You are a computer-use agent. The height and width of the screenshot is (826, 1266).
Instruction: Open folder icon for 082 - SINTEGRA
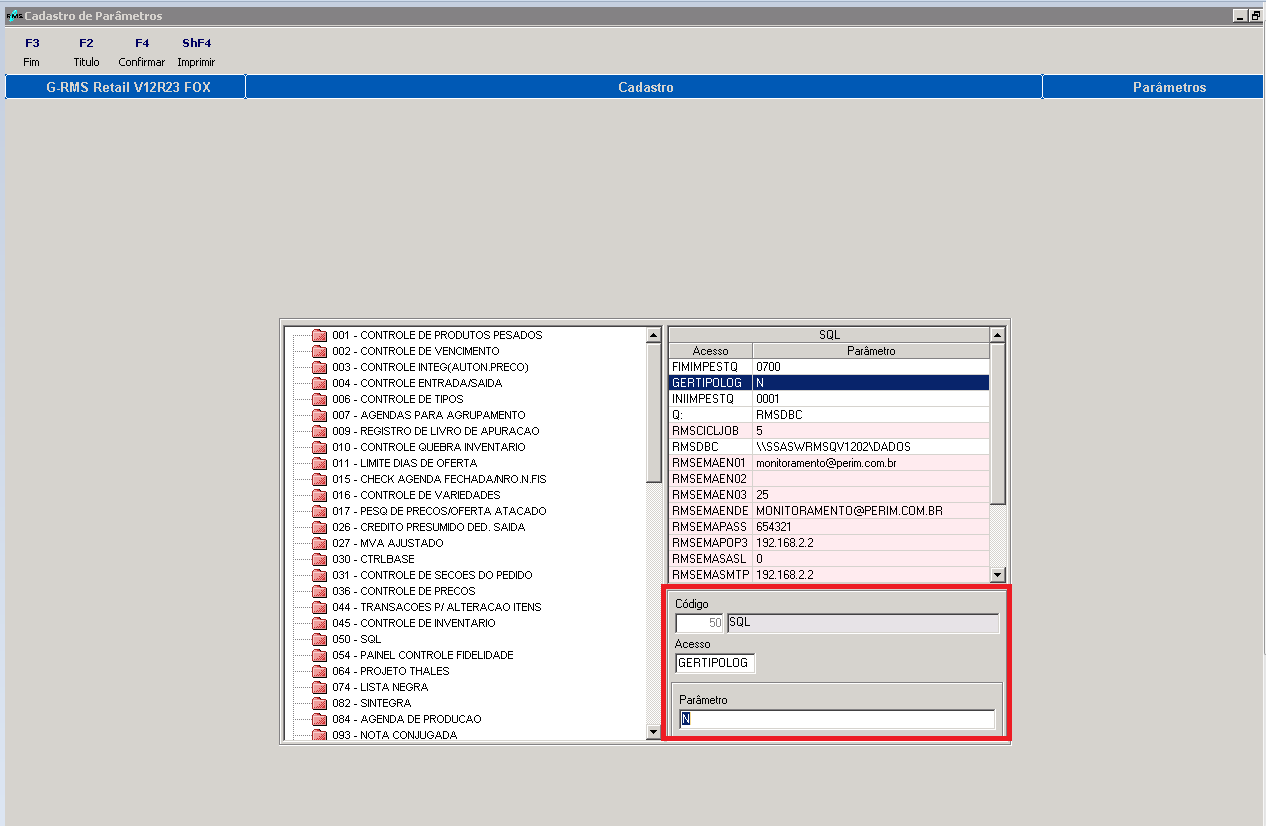(x=319, y=703)
